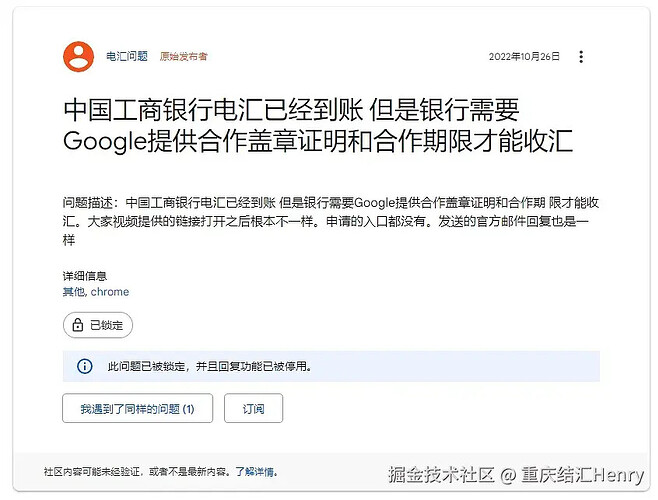Click the 详细信息 details heading
Screen dimensions: 658x500
85,276
